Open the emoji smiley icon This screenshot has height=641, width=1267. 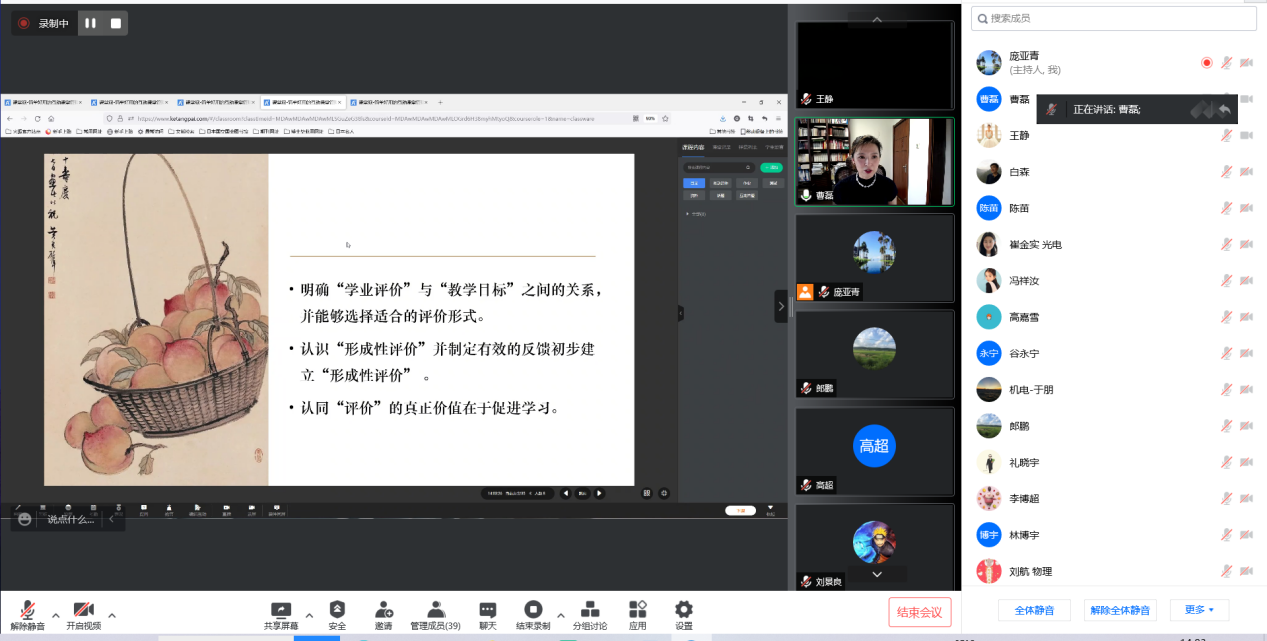25,519
